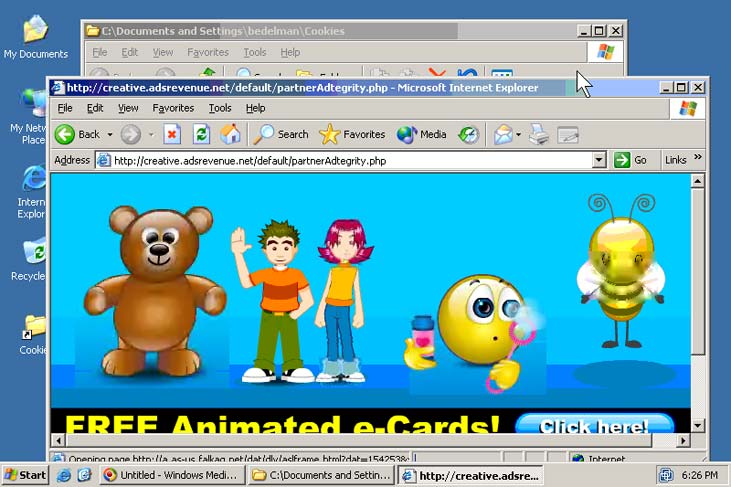Click the vertical scrollbar down arrow
731x487 pixels.
click(698, 423)
